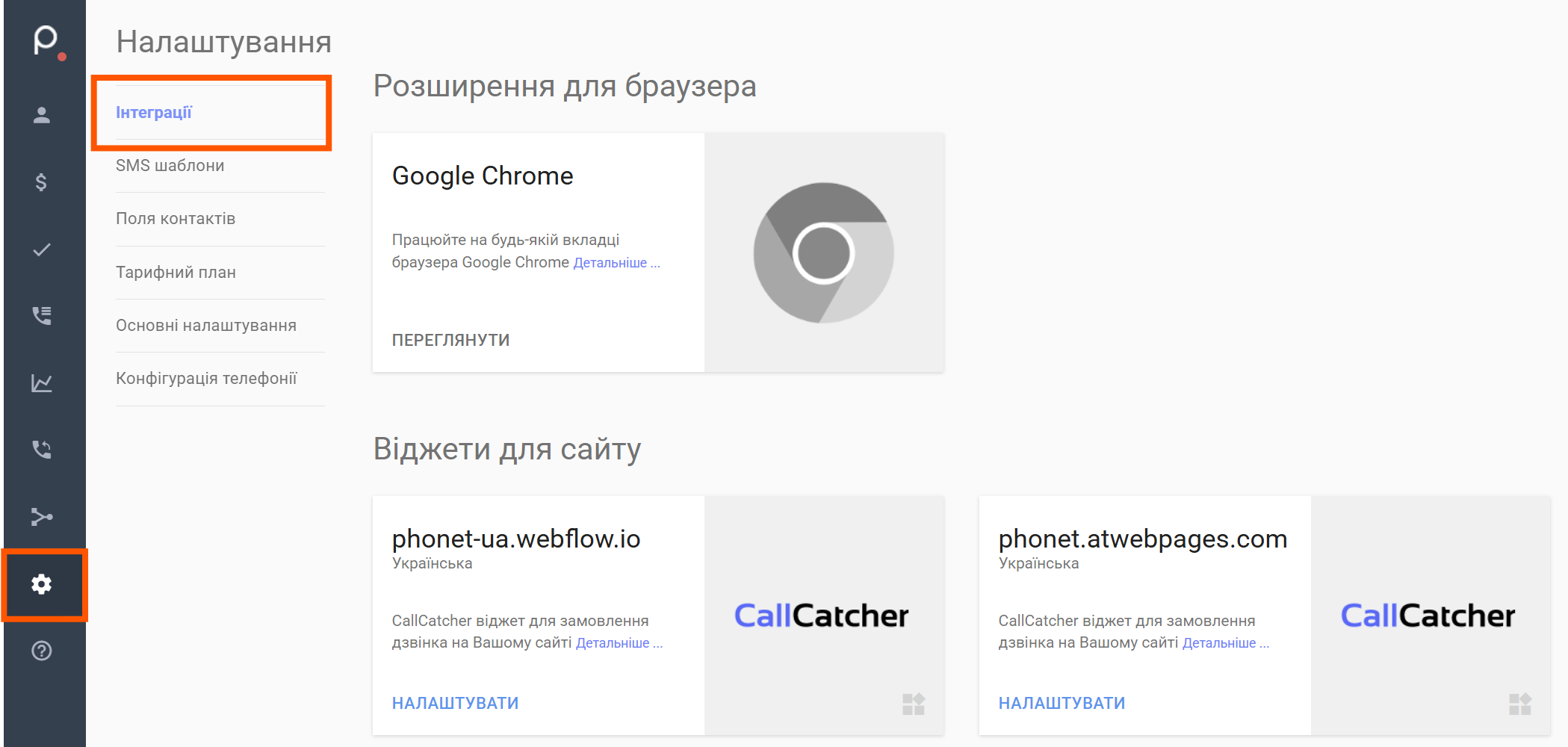Open the SMS шаблони section
This screenshot has width=1568, height=747.
click(170, 166)
